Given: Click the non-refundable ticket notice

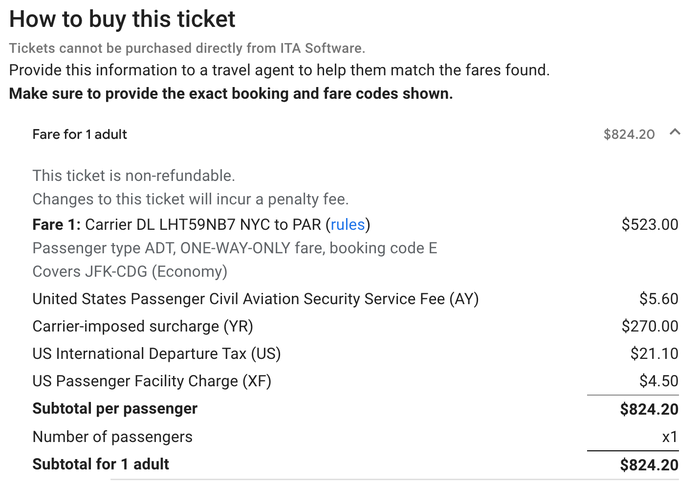Looking at the screenshot, I should pyautogui.click(x=133, y=175).
